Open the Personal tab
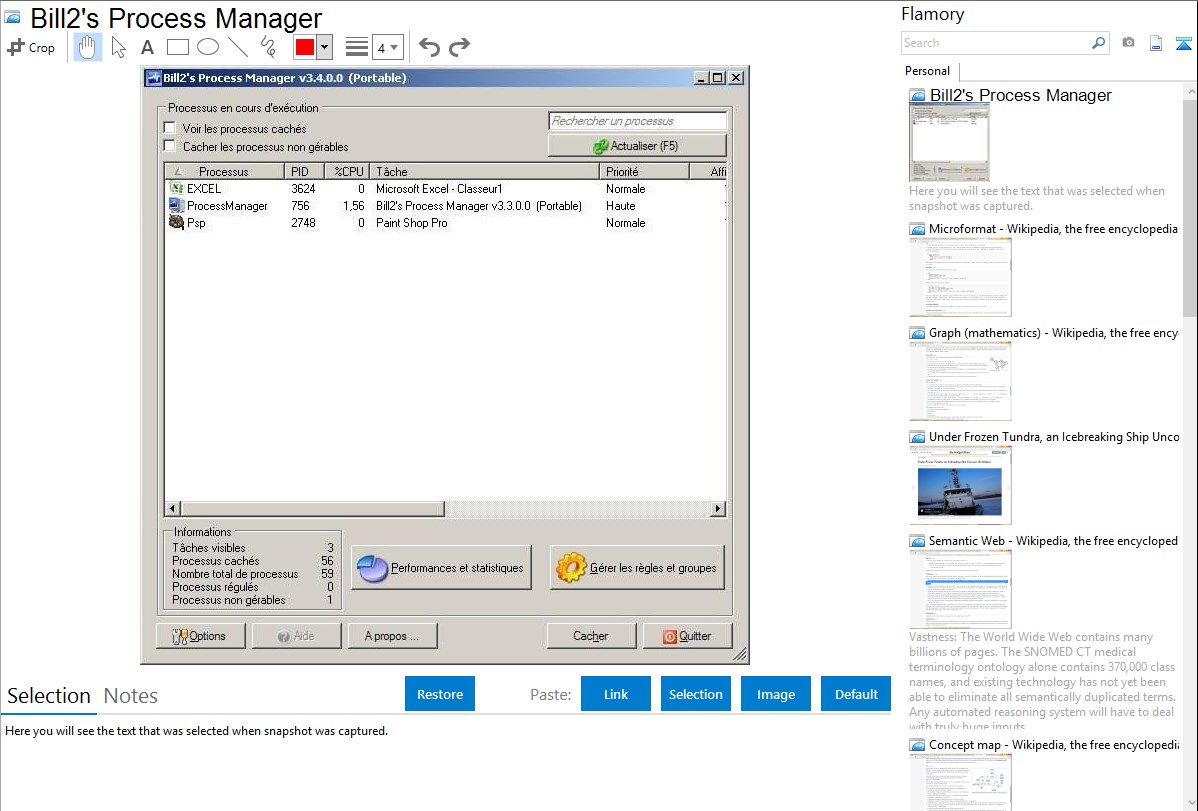The width and height of the screenshot is (1198, 811). (x=927, y=71)
